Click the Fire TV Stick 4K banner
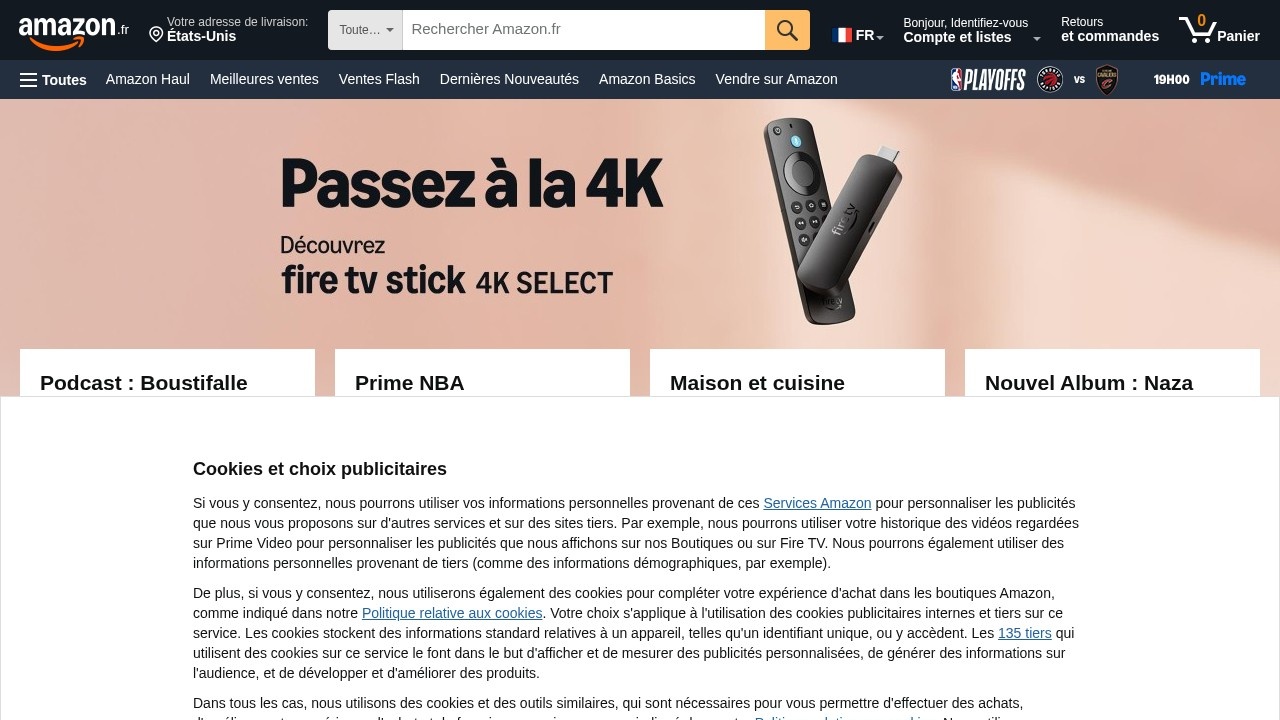Screen dimensions: 1280x720 [640, 224]
